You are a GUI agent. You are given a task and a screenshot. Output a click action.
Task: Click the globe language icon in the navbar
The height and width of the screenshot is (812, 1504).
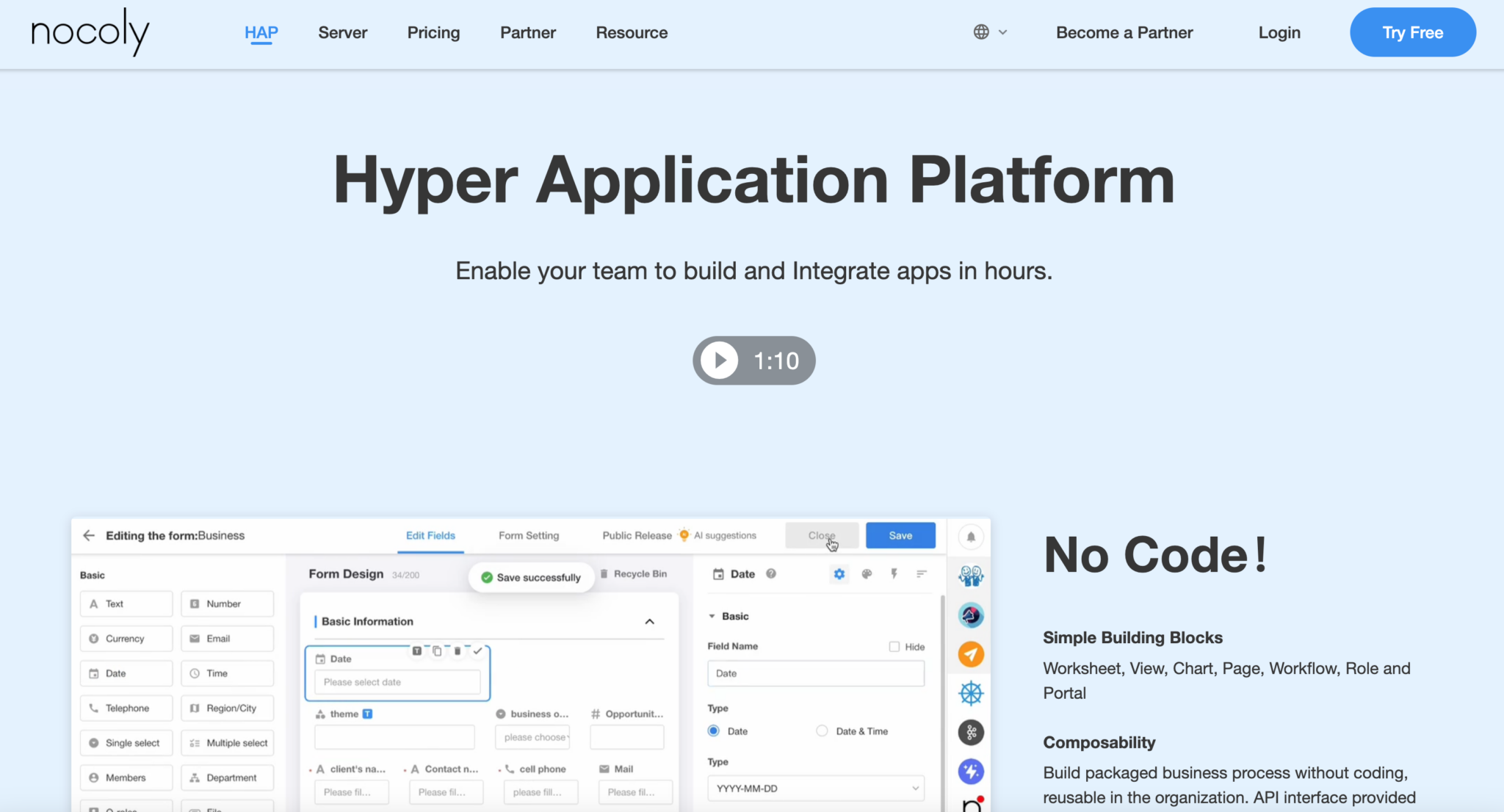pyautogui.click(x=982, y=32)
